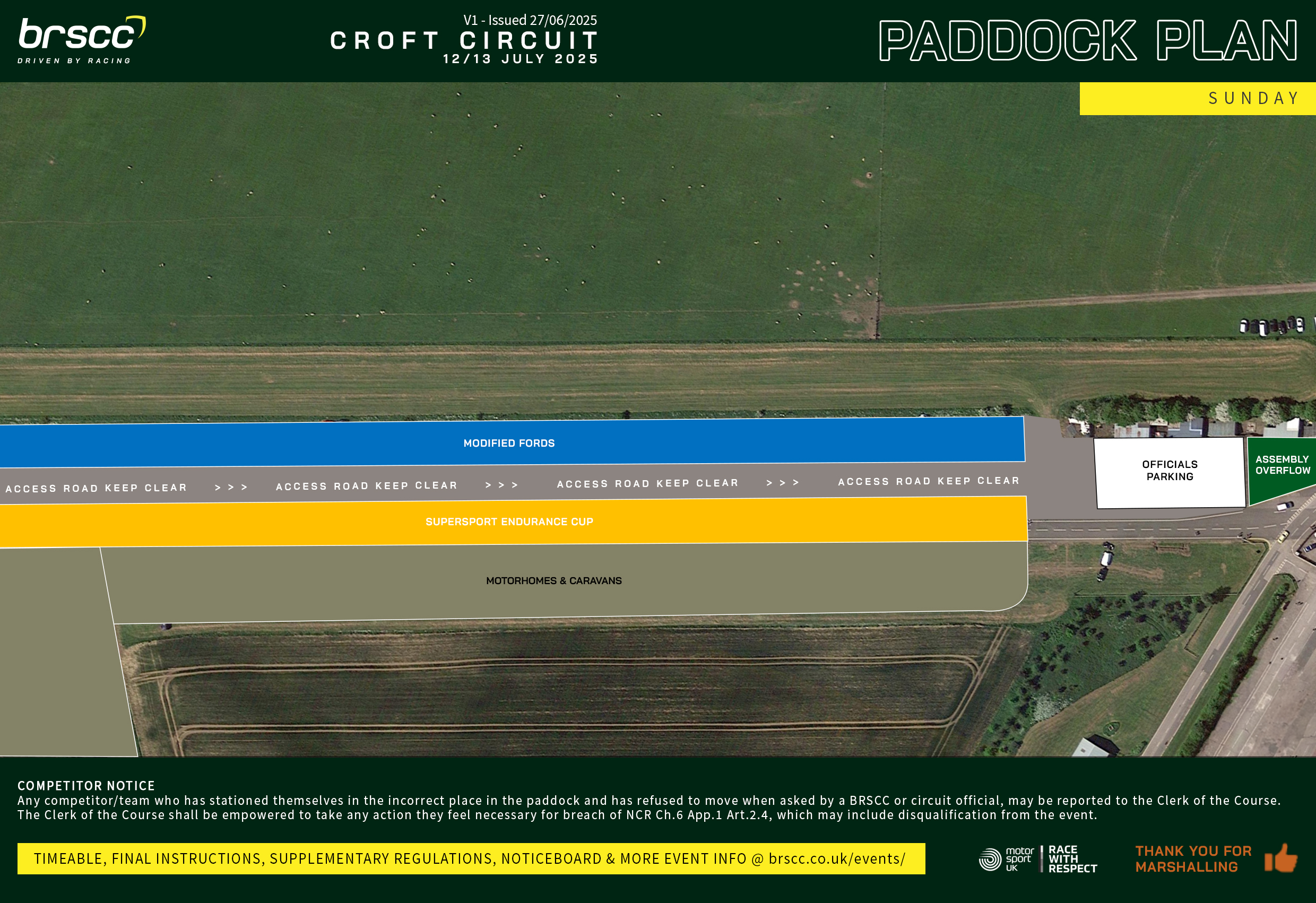Click the BRSCC logo
Image resolution: width=1316 pixels, height=903 pixels.
coord(82,40)
